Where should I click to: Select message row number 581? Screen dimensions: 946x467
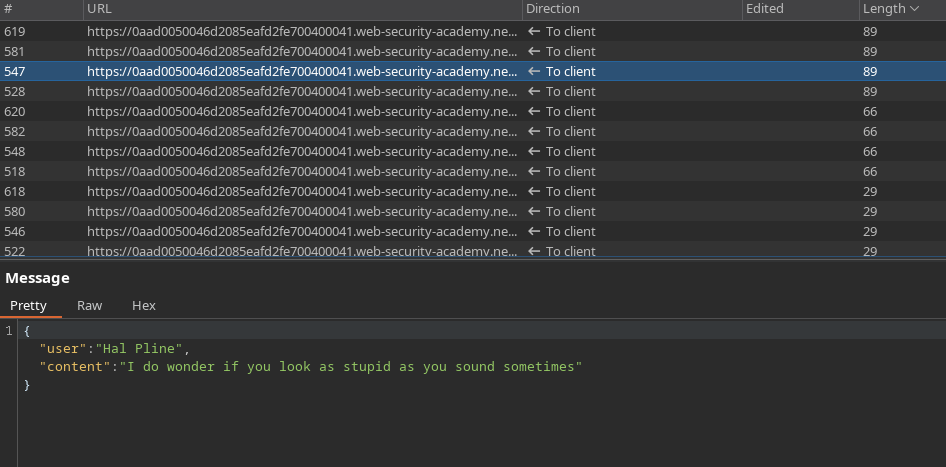(300, 51)
